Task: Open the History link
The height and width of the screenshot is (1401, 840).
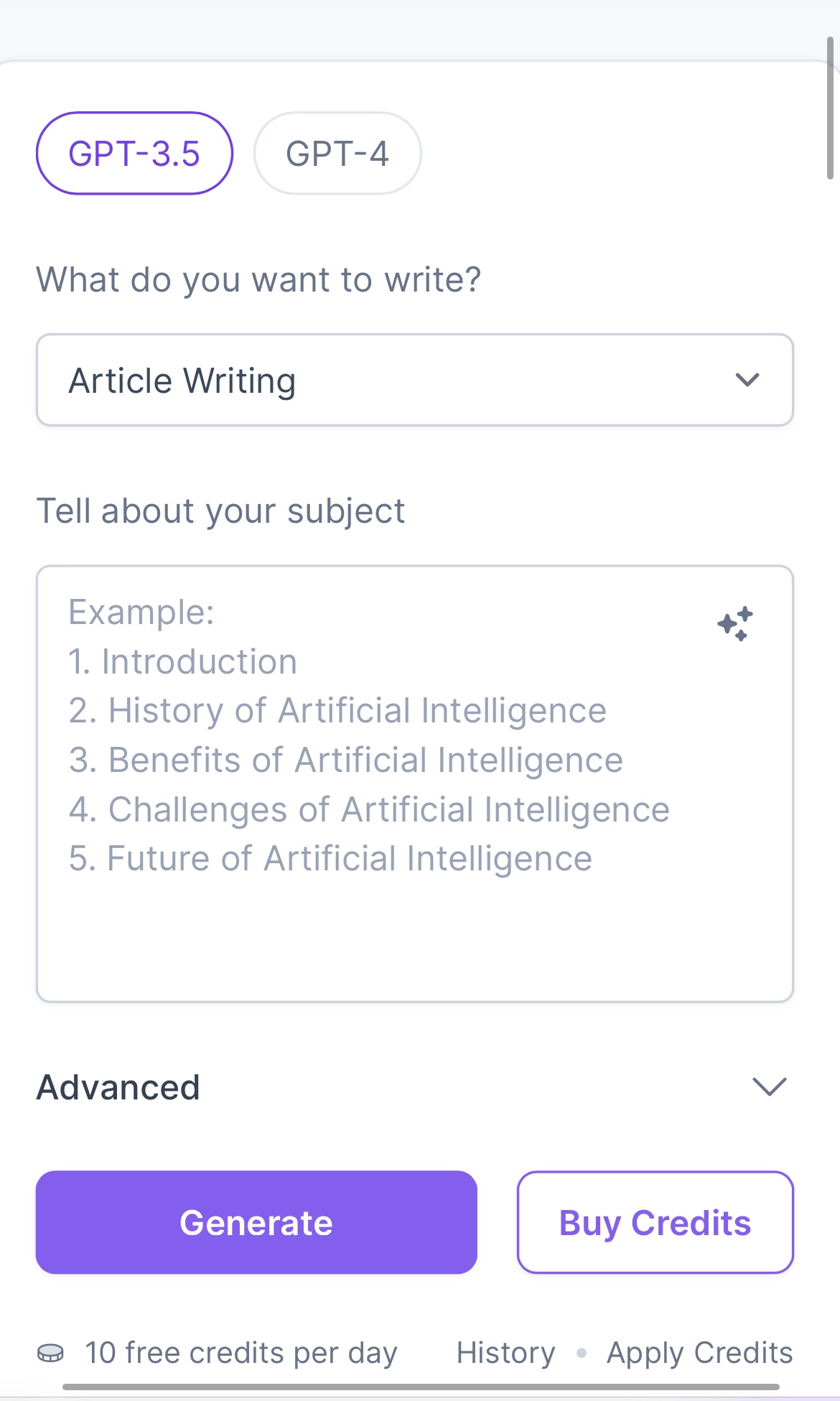Action: pos(506,1353)
